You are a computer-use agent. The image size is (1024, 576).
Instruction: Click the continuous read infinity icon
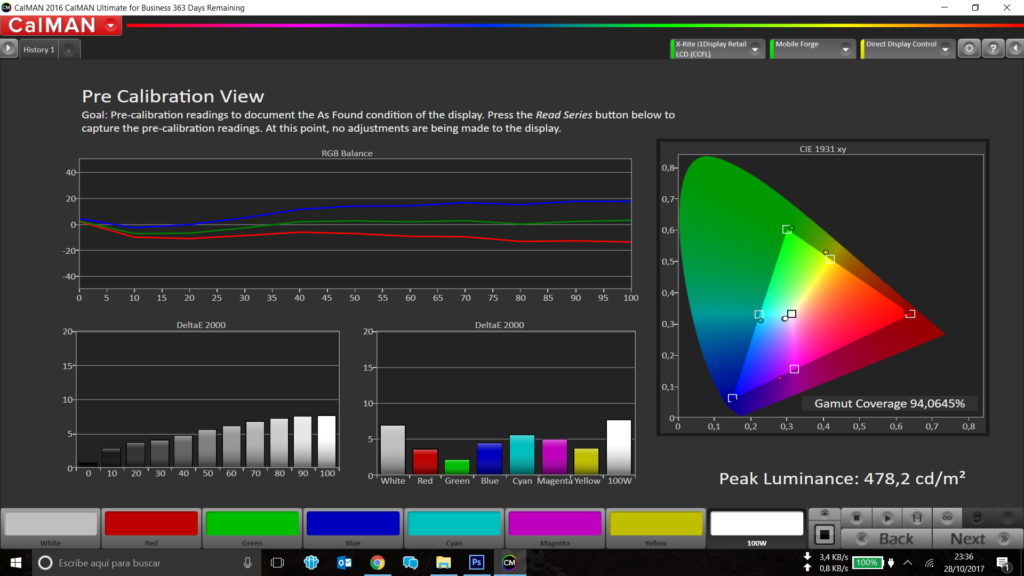pyautogui.click(x=947, y=517)
